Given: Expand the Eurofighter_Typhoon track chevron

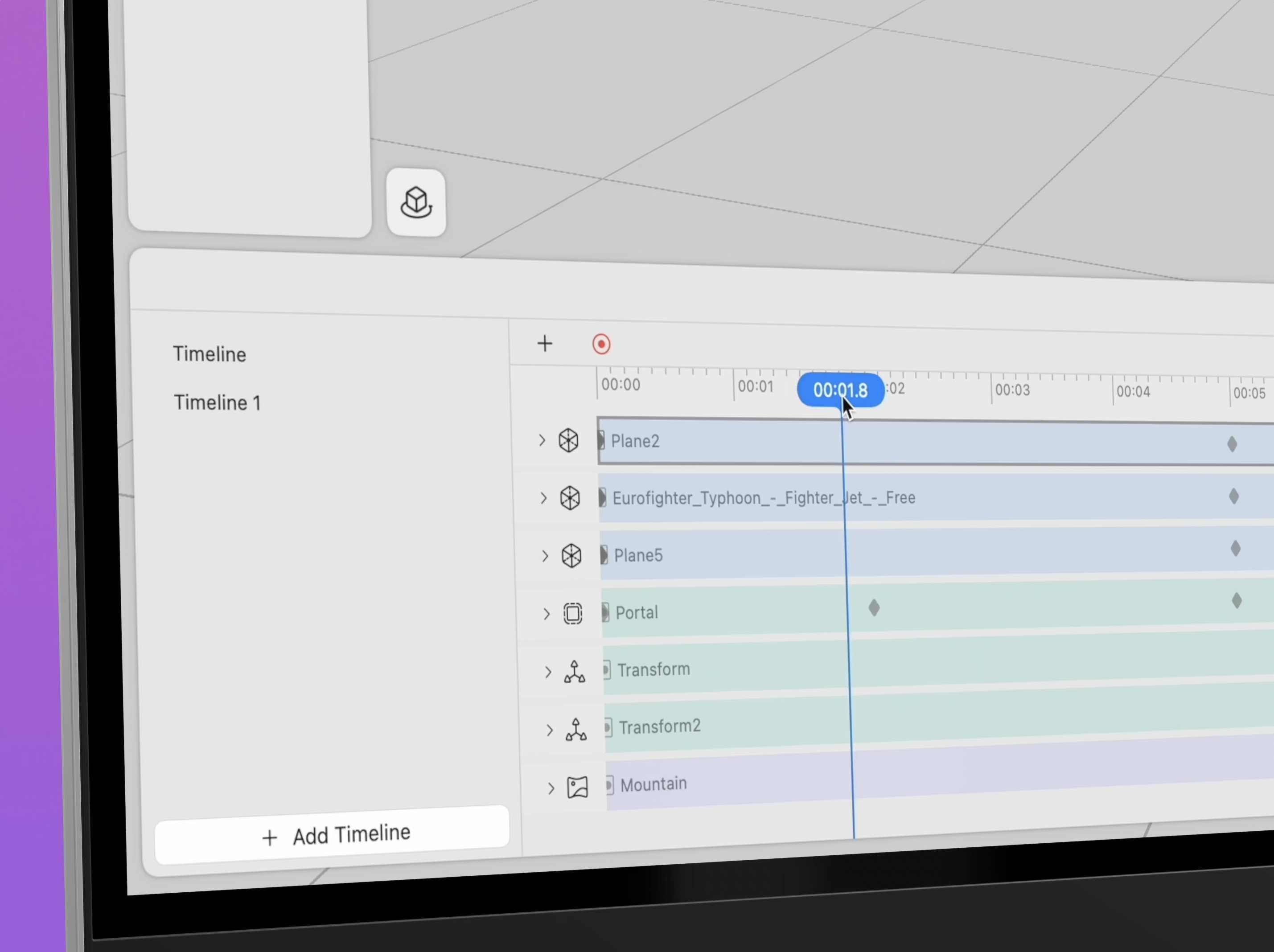Looking at the screenshot, I should tap(543, 498).
